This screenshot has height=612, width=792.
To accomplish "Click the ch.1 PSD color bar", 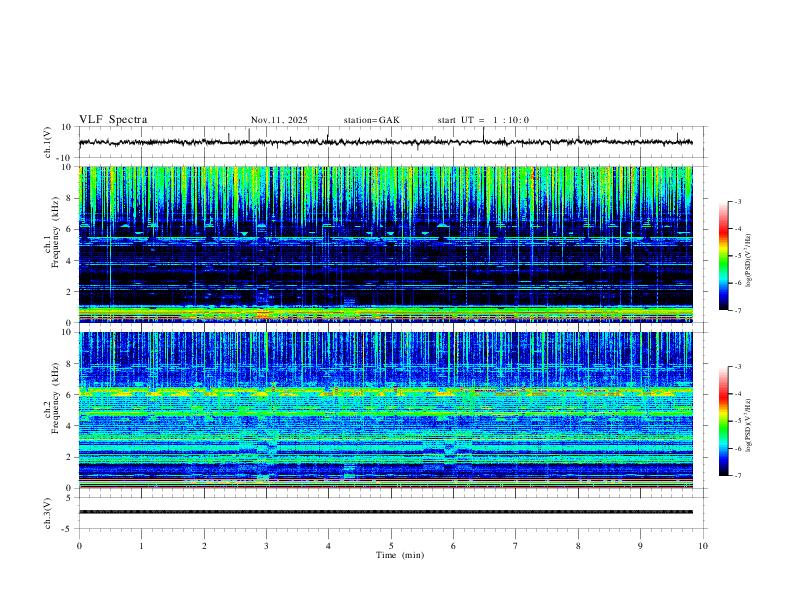I will (724, 256).
